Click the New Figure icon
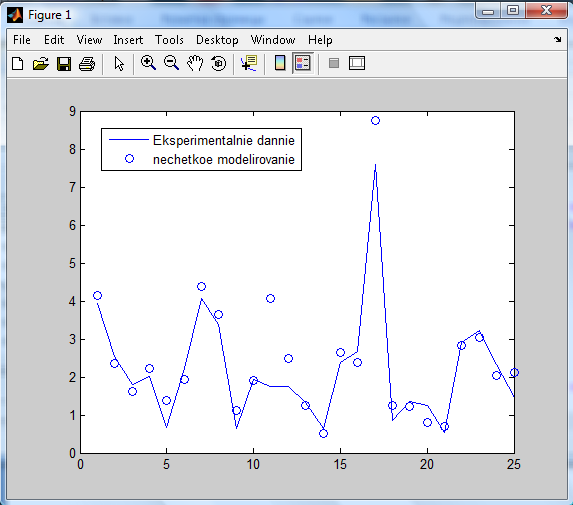 coord(18,64)
